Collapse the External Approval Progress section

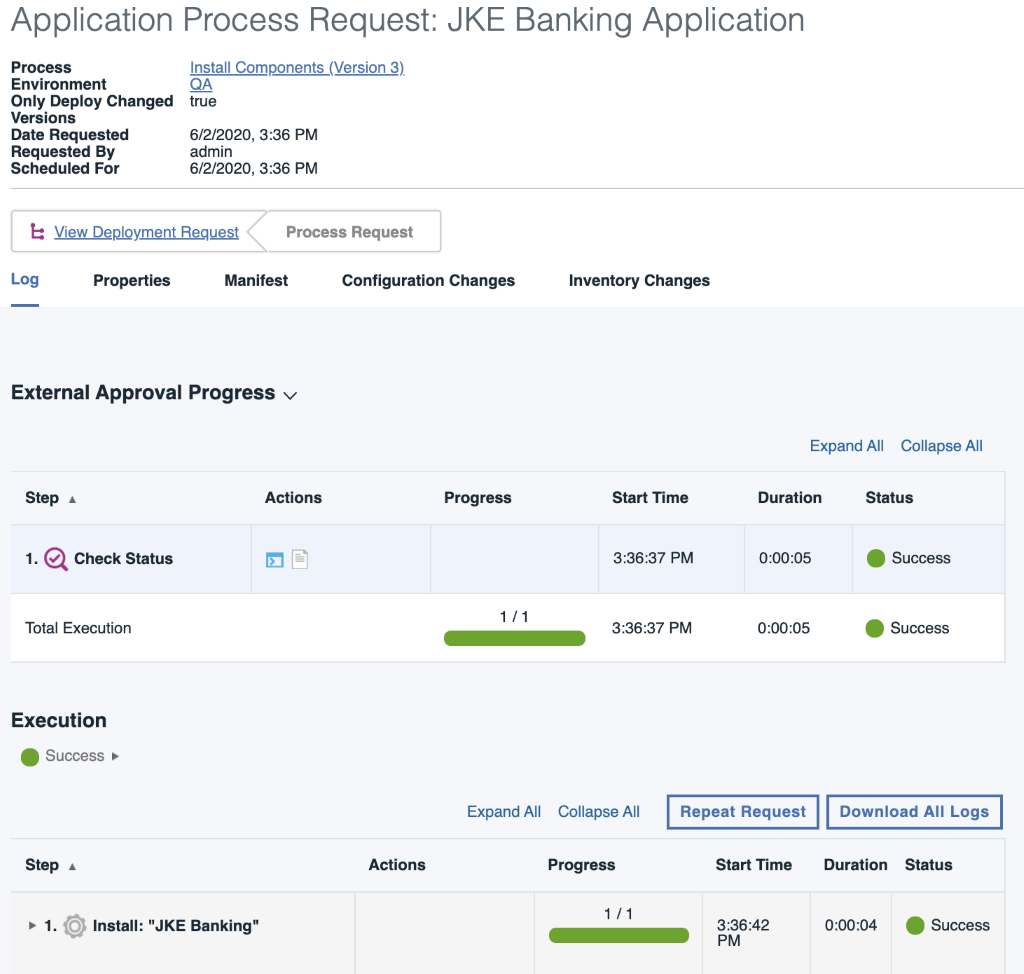pos(290,395)
